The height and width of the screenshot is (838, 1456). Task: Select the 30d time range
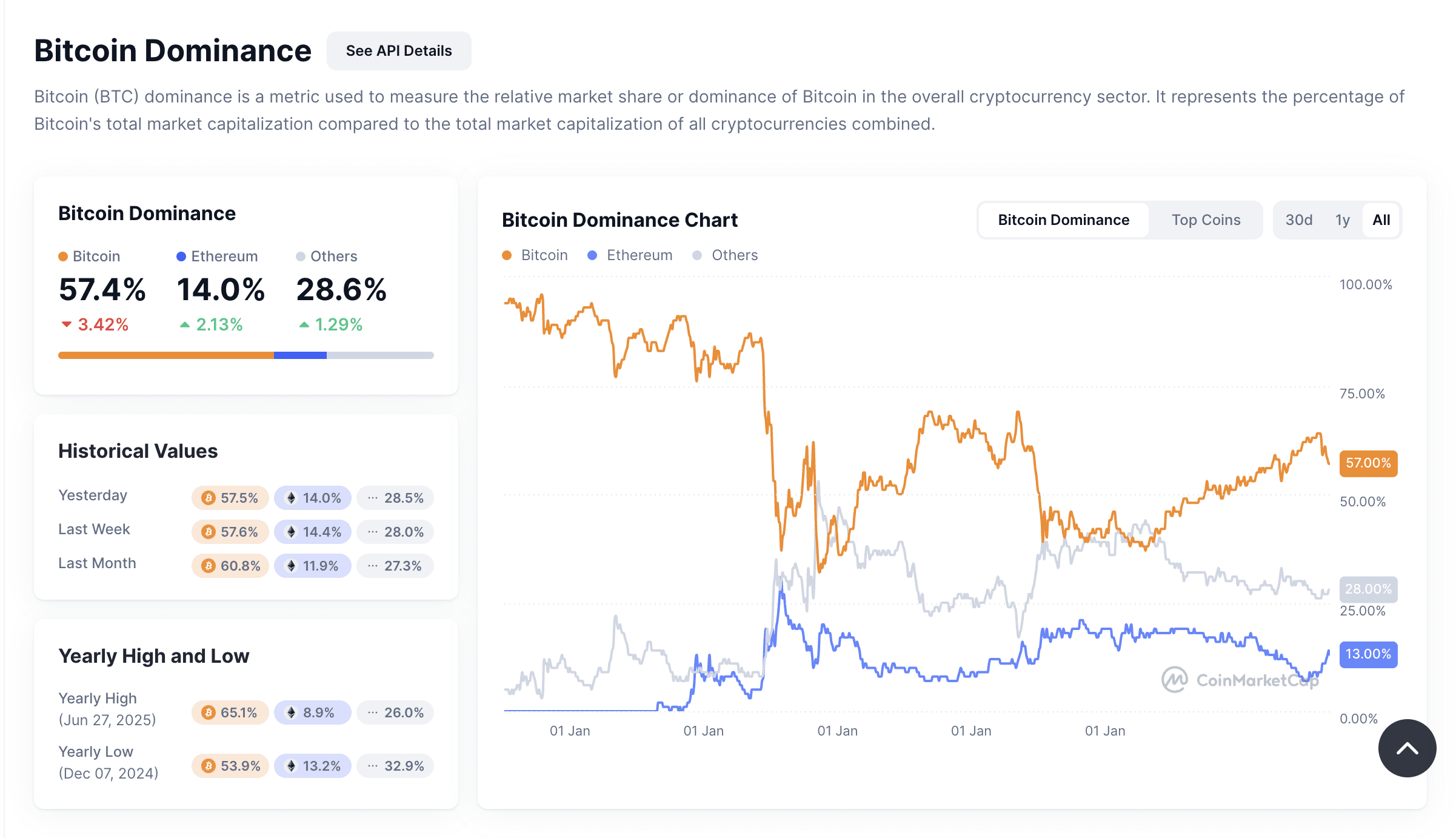[1298, 220]
